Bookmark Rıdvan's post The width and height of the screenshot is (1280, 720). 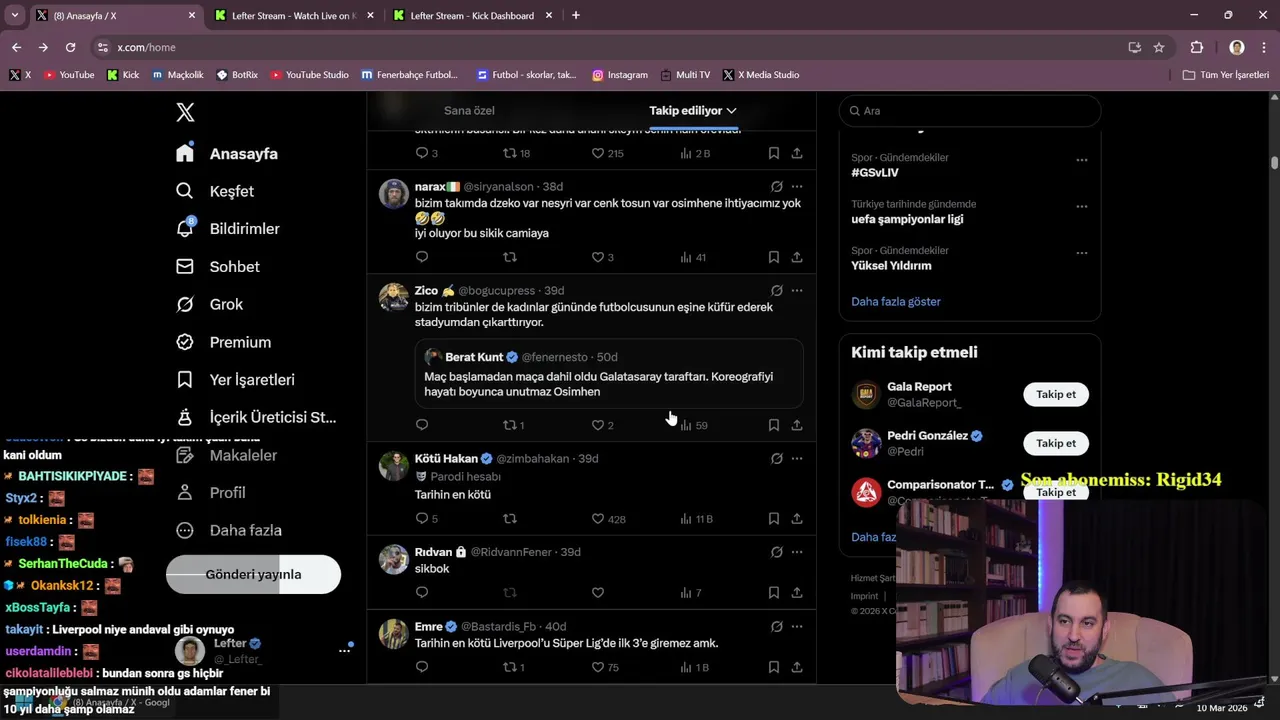coord(774,593)
